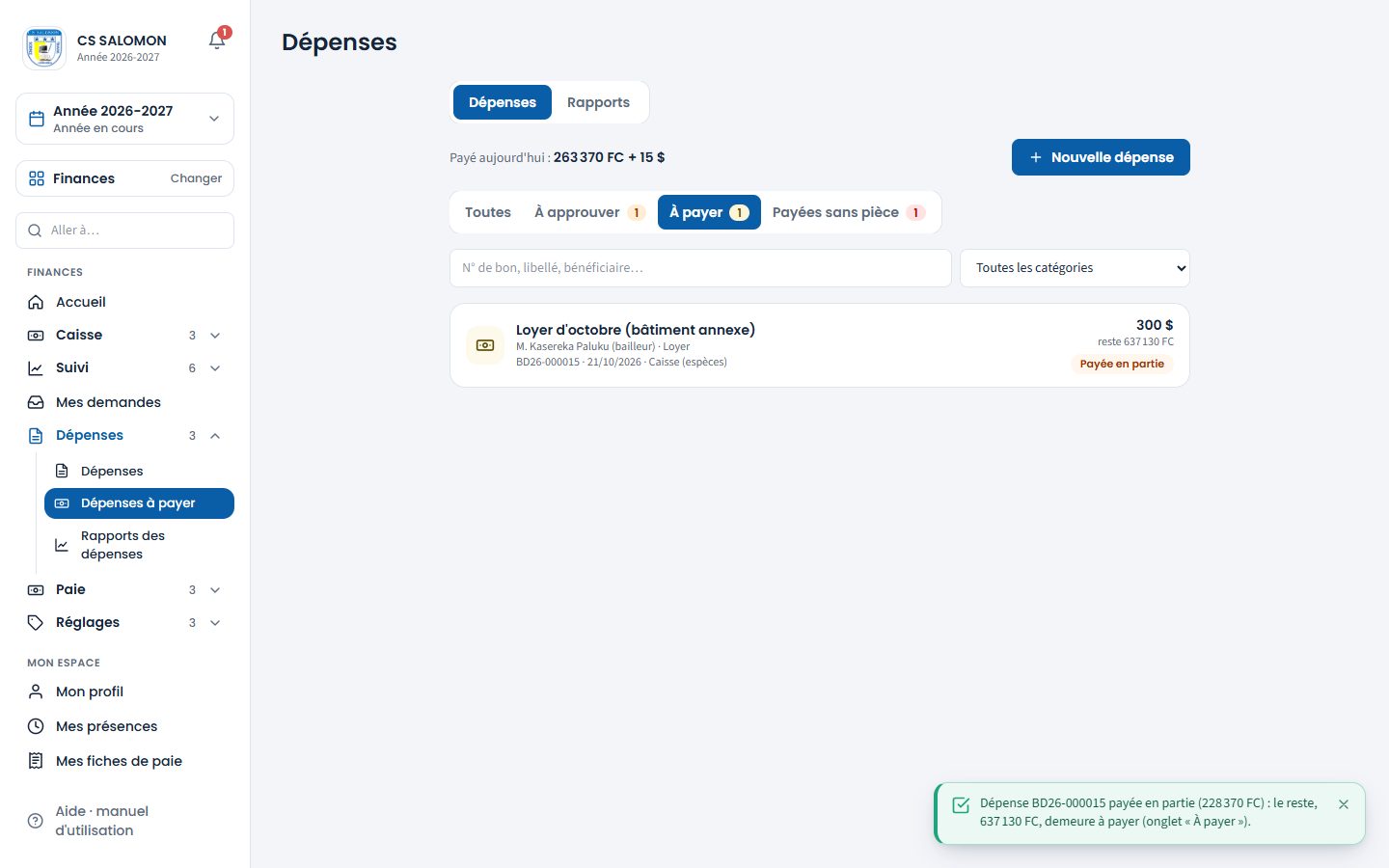Select Dépenses à payer in sidebar
Image resolution: width=1389 pixels, height=868 pixels.
click(139, 503)
